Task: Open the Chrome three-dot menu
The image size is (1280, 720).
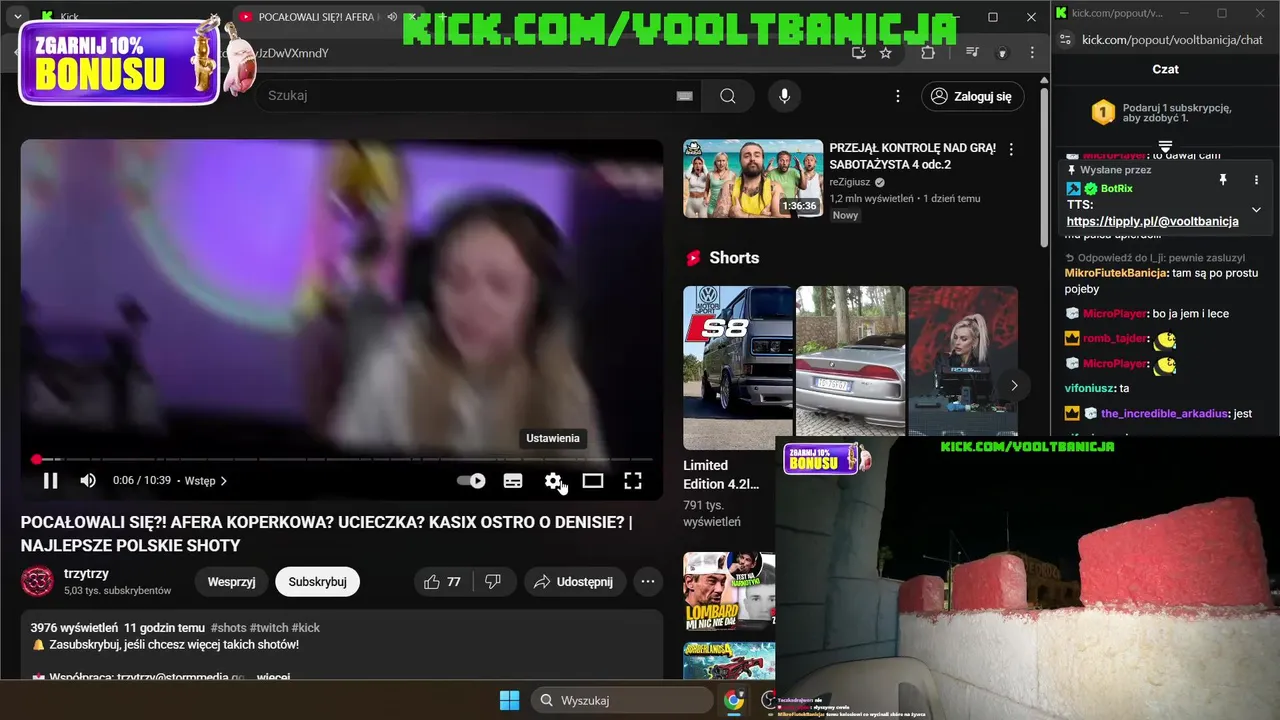Action: point(1032,53)
